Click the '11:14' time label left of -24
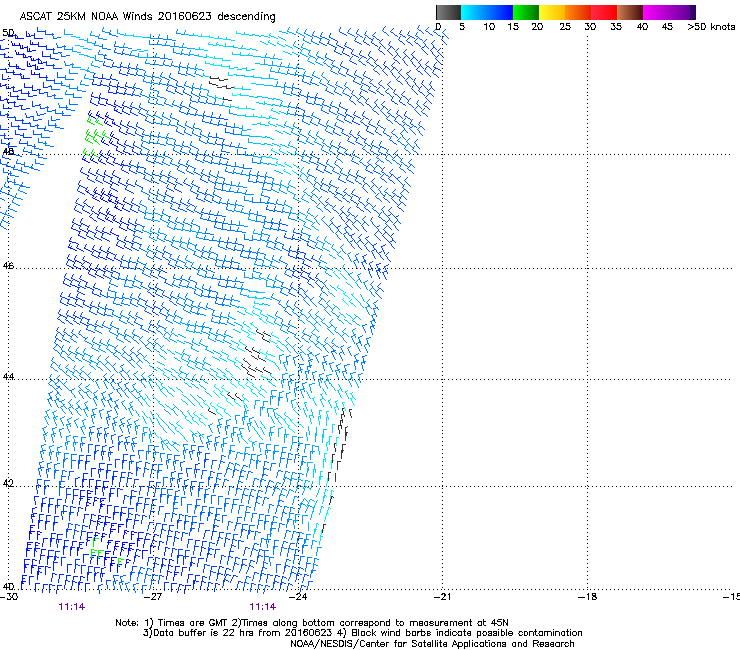 tap(263, 607)
